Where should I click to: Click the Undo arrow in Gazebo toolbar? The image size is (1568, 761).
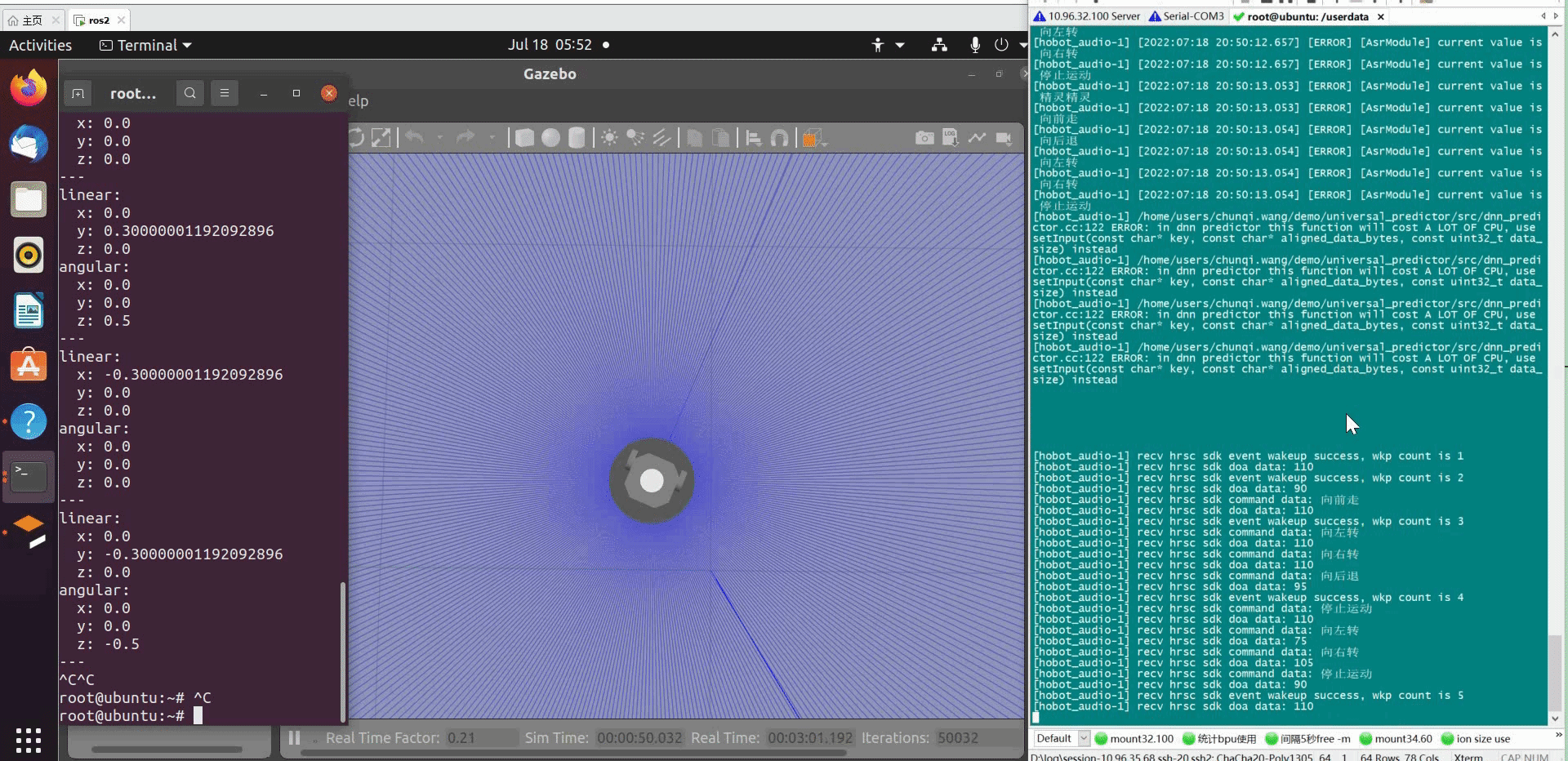(415, 138)
